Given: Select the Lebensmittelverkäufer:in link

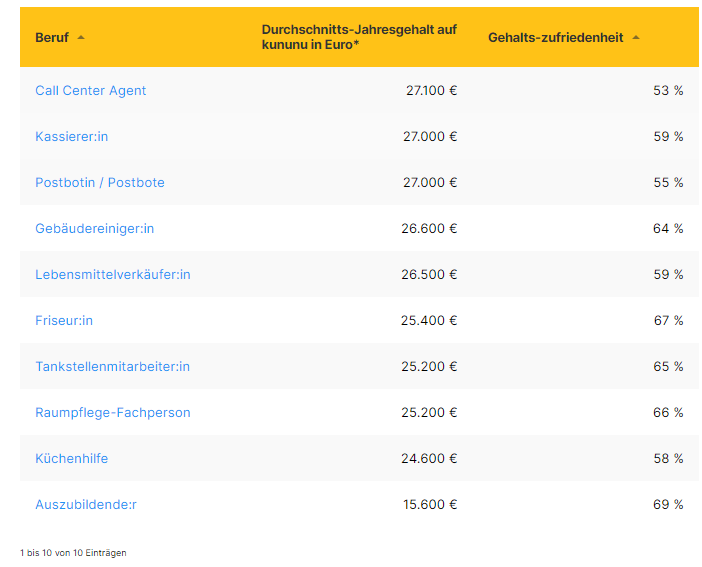Looking at the screenshot, I should pyautogui.click(x=113, y=275).
